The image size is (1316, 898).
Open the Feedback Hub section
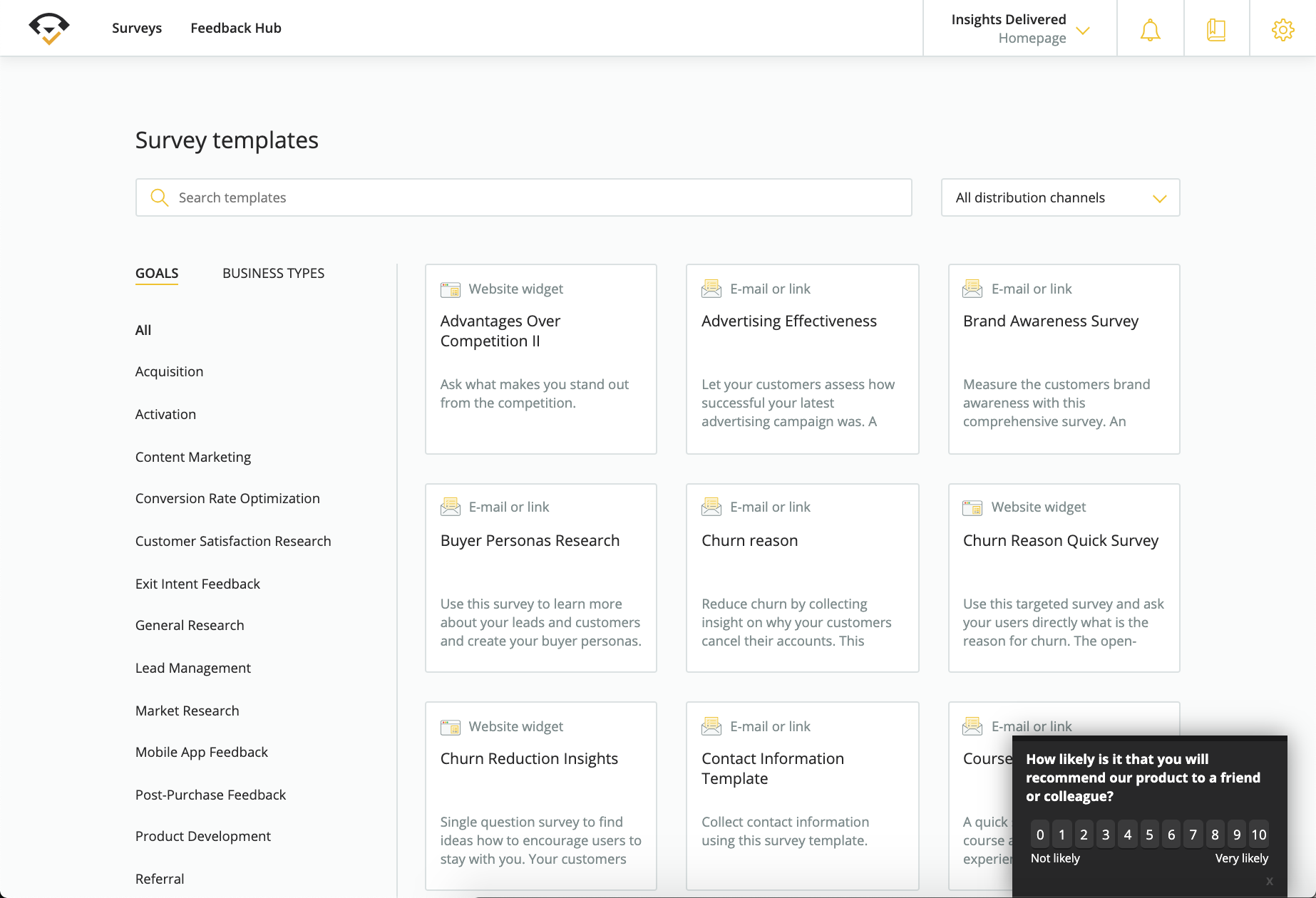235,28
